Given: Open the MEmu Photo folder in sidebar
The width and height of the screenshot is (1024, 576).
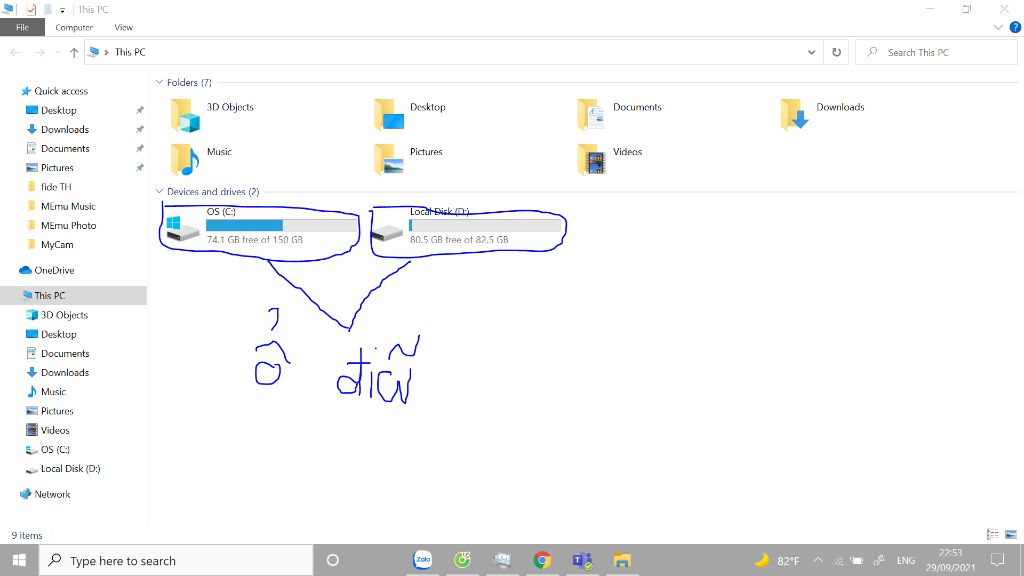Looking at the screenshot, I should click(x=69, y=225).
